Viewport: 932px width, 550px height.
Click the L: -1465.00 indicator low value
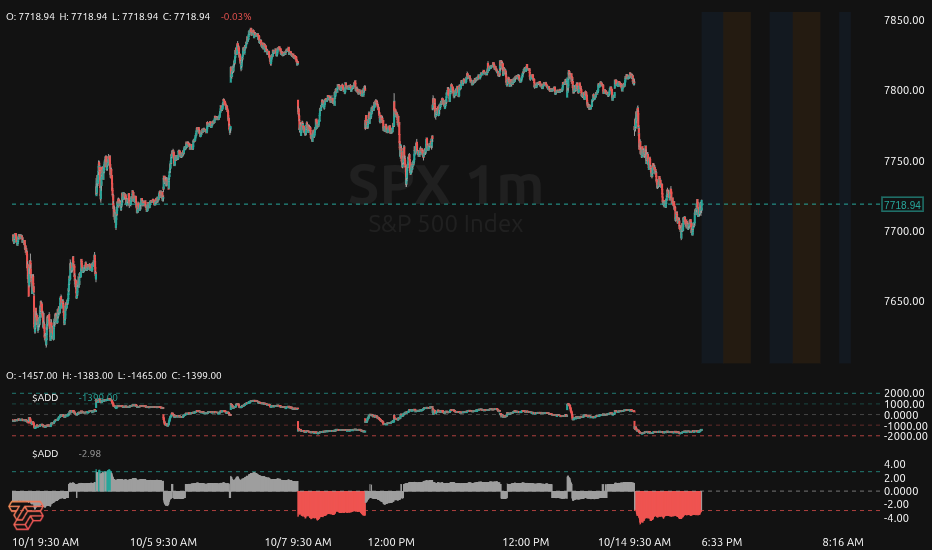coord(142,376)
